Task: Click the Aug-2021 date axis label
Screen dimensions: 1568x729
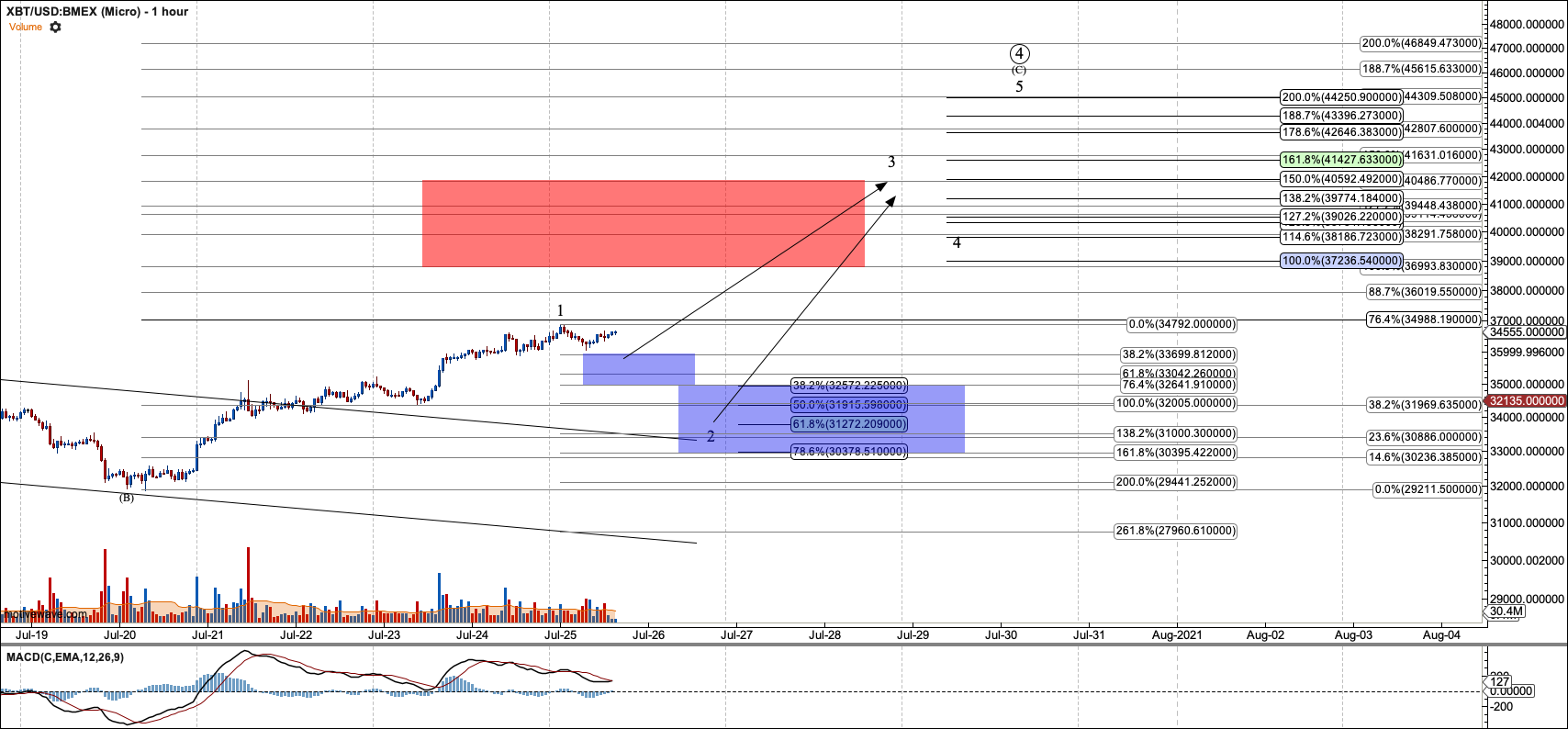Action: click(1176, 634)
